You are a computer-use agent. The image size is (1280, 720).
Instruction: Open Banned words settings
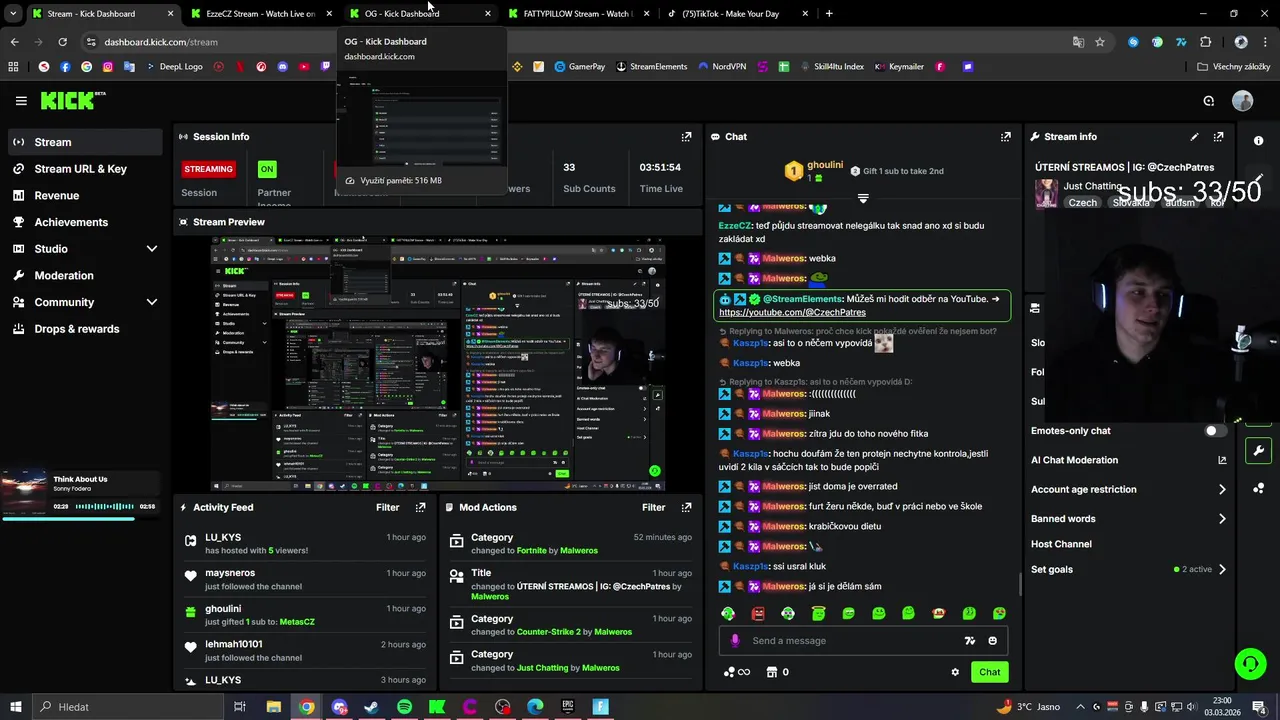tap(1129, 519)
